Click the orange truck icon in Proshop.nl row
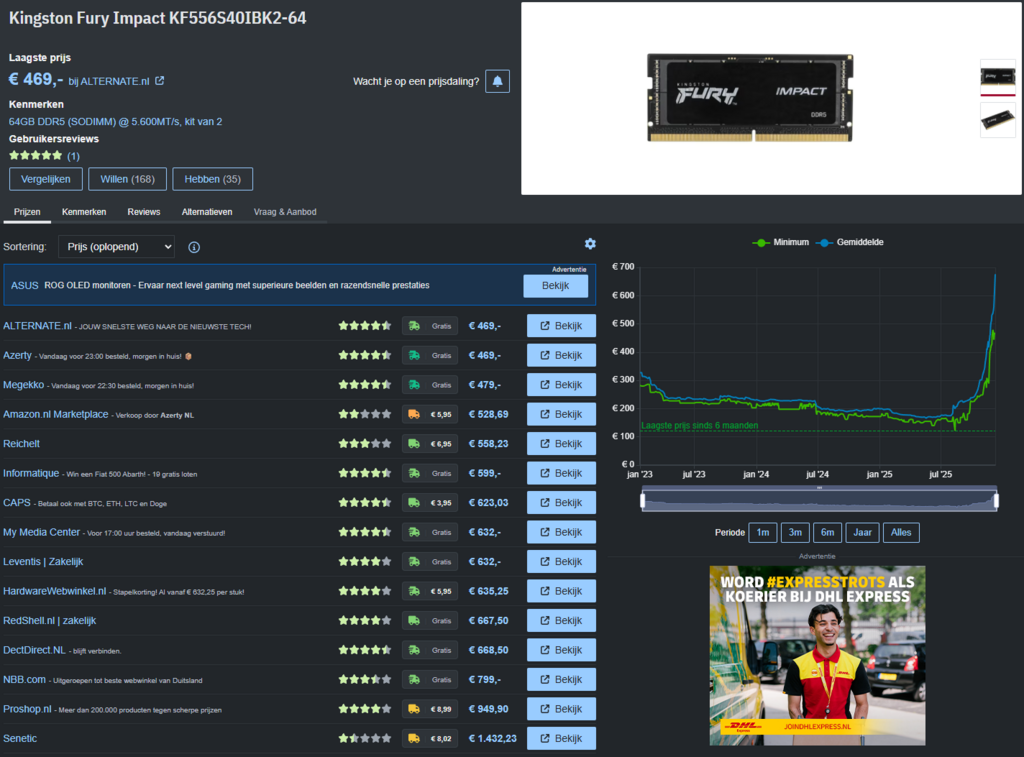1024x757 pixels. [x=414, y=709]
